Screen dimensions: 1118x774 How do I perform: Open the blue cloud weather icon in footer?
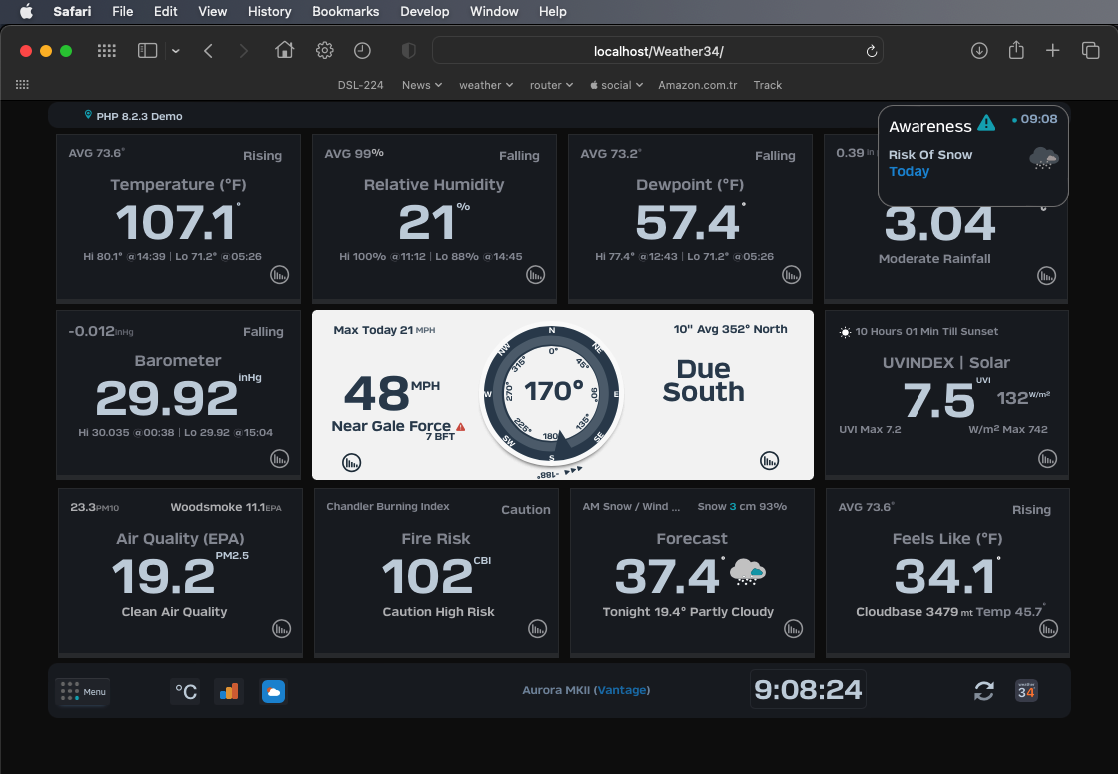(273, 691)
